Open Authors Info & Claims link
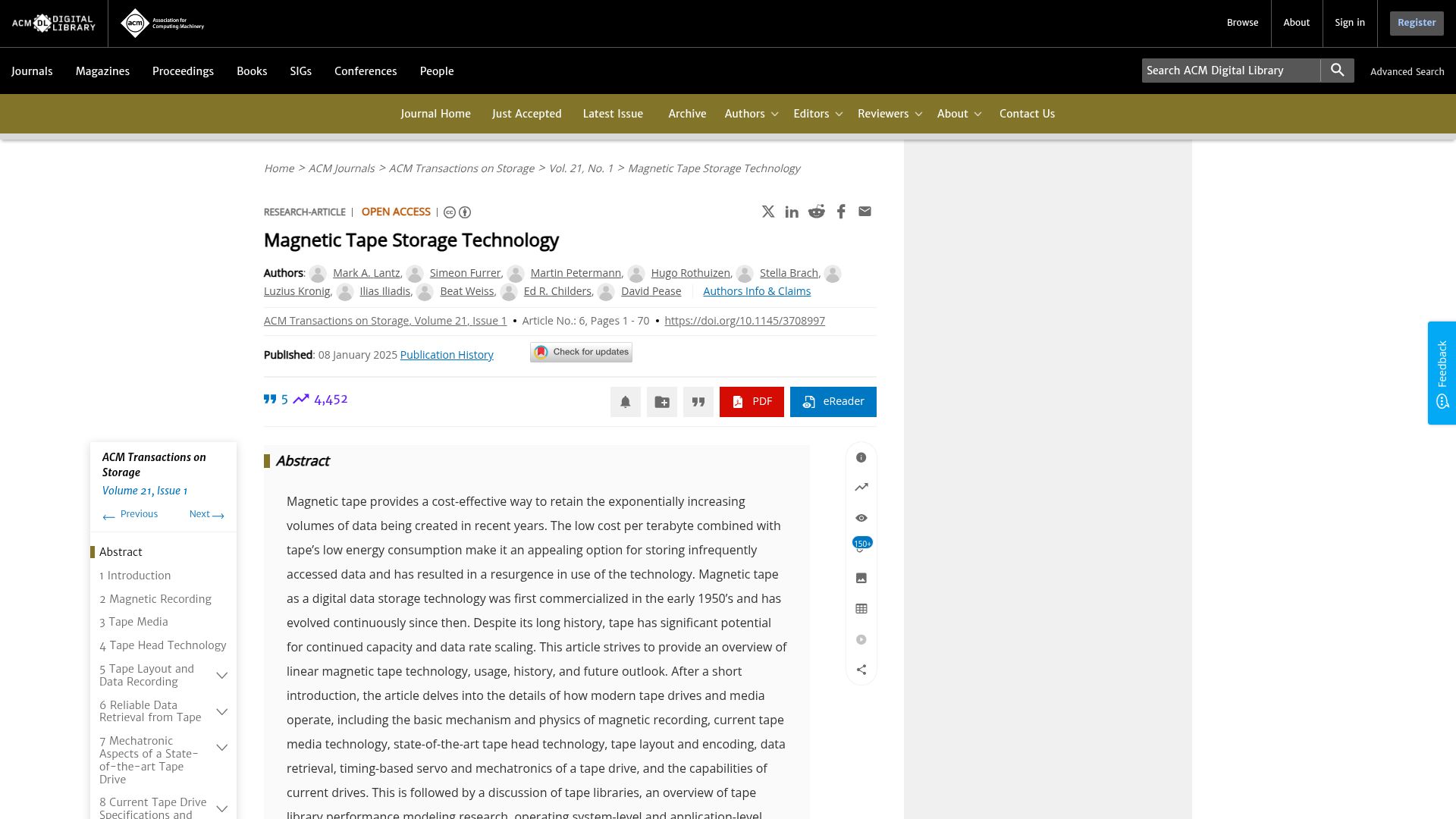Image resolution: width=1456 pixels, height=819 pixels. [x=757, y=291]
